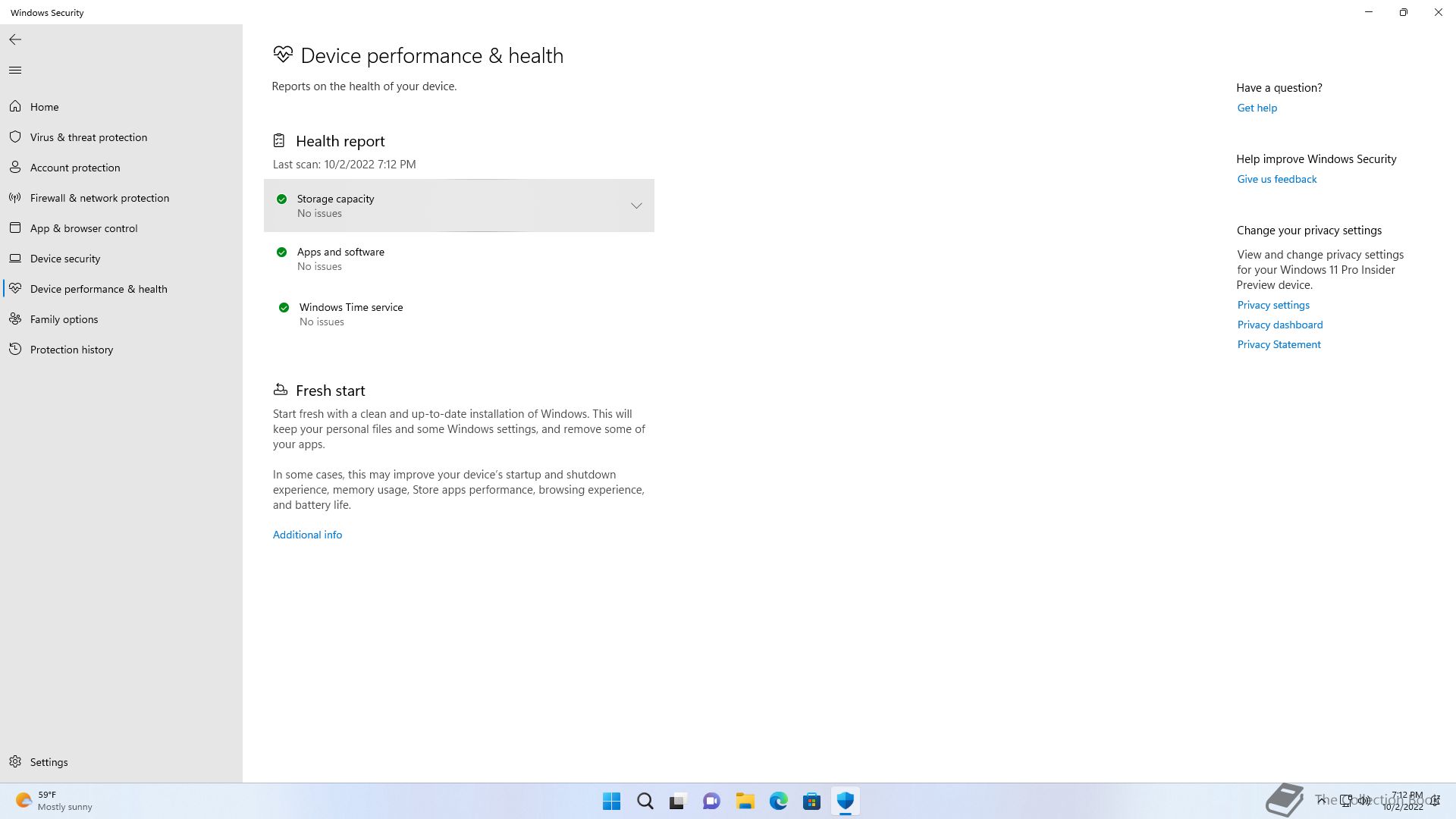This screenshot has width=1456, height=819.
Task: Open weather widget showing 59°F
Action: (x=55, y=801)
